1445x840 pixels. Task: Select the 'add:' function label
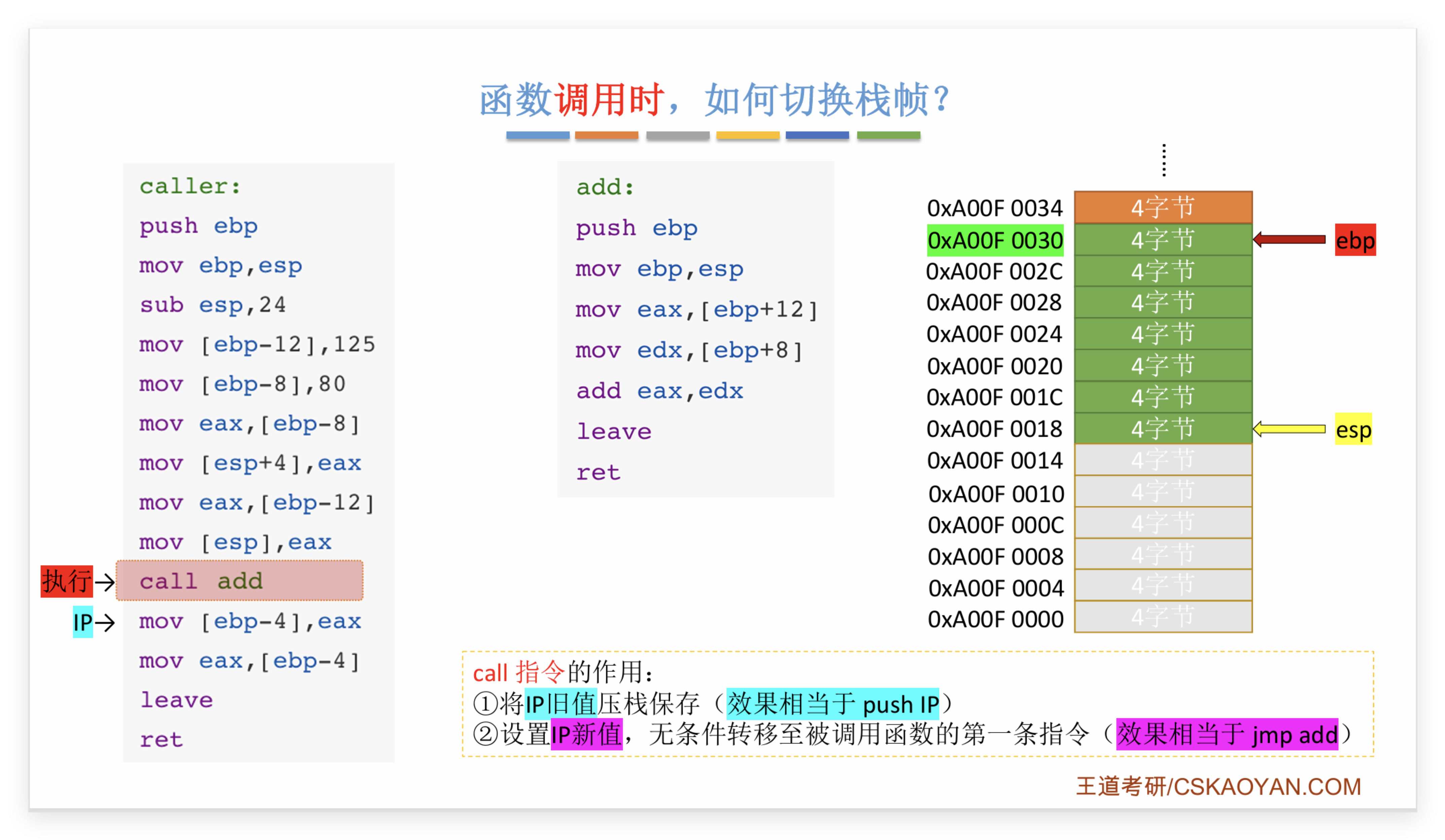click(606, 187)
